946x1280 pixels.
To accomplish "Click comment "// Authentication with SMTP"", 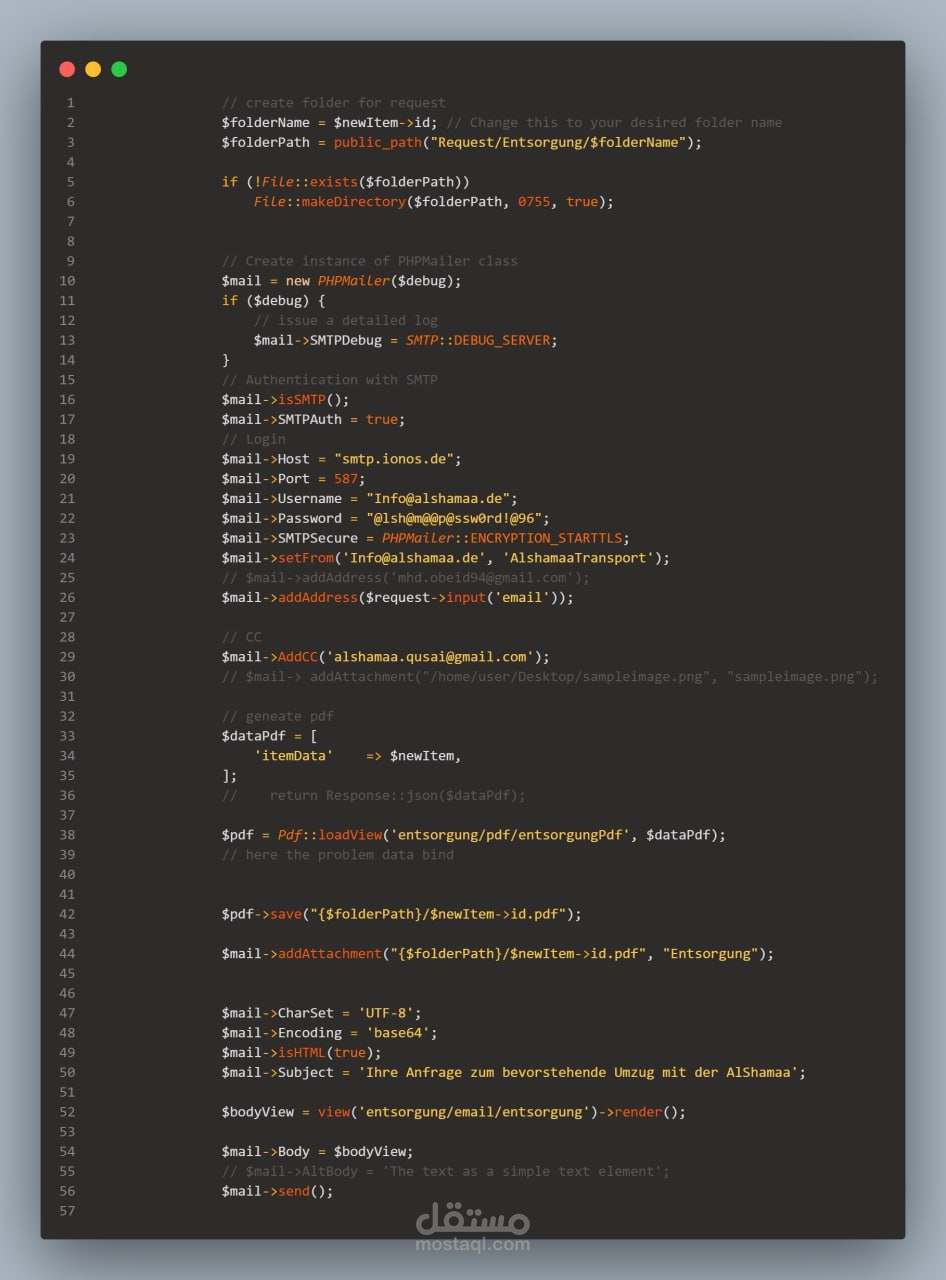I will (x=330, y=379).
